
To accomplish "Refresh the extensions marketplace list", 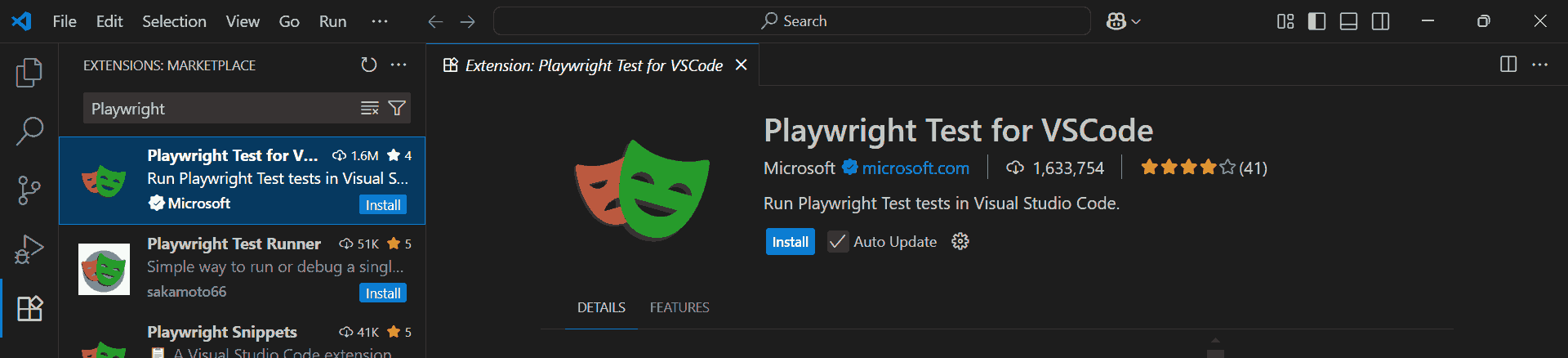I will coord(369,65).
